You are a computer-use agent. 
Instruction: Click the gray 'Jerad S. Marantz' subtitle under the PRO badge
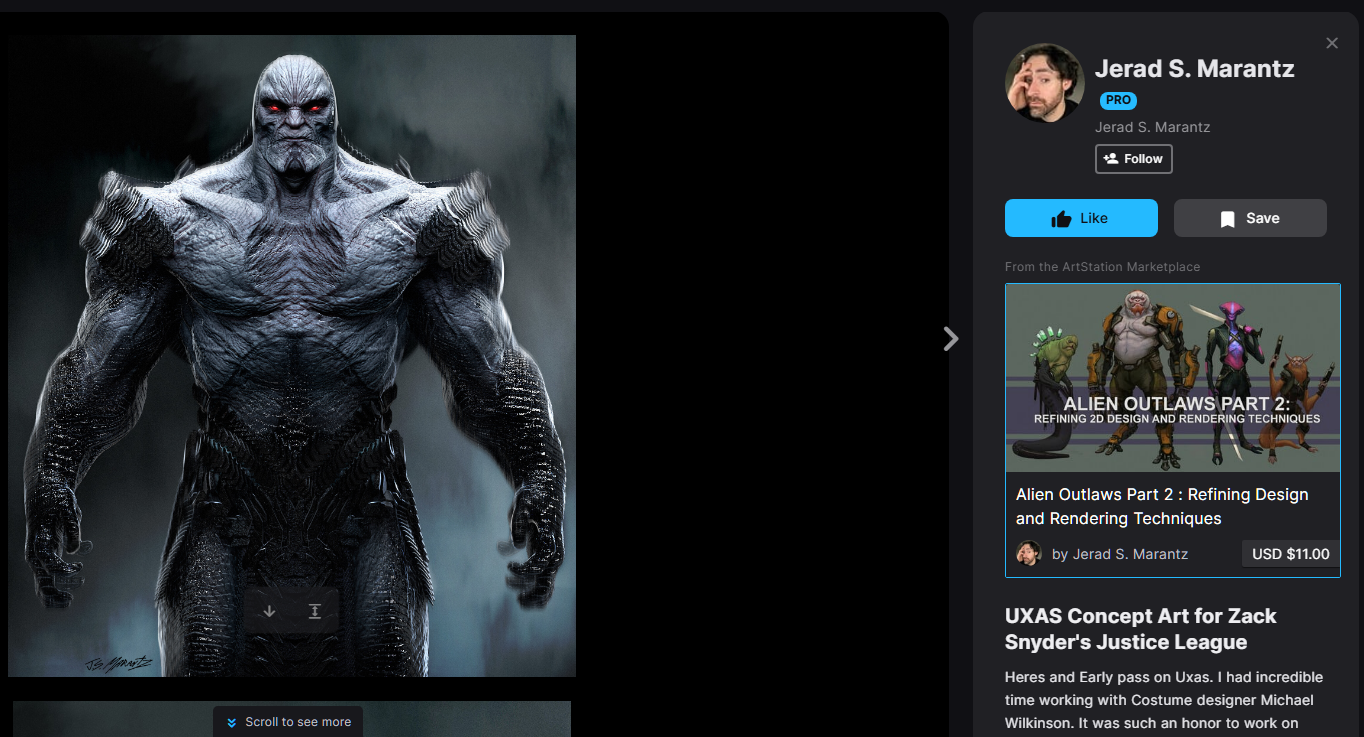[1153, 127]
